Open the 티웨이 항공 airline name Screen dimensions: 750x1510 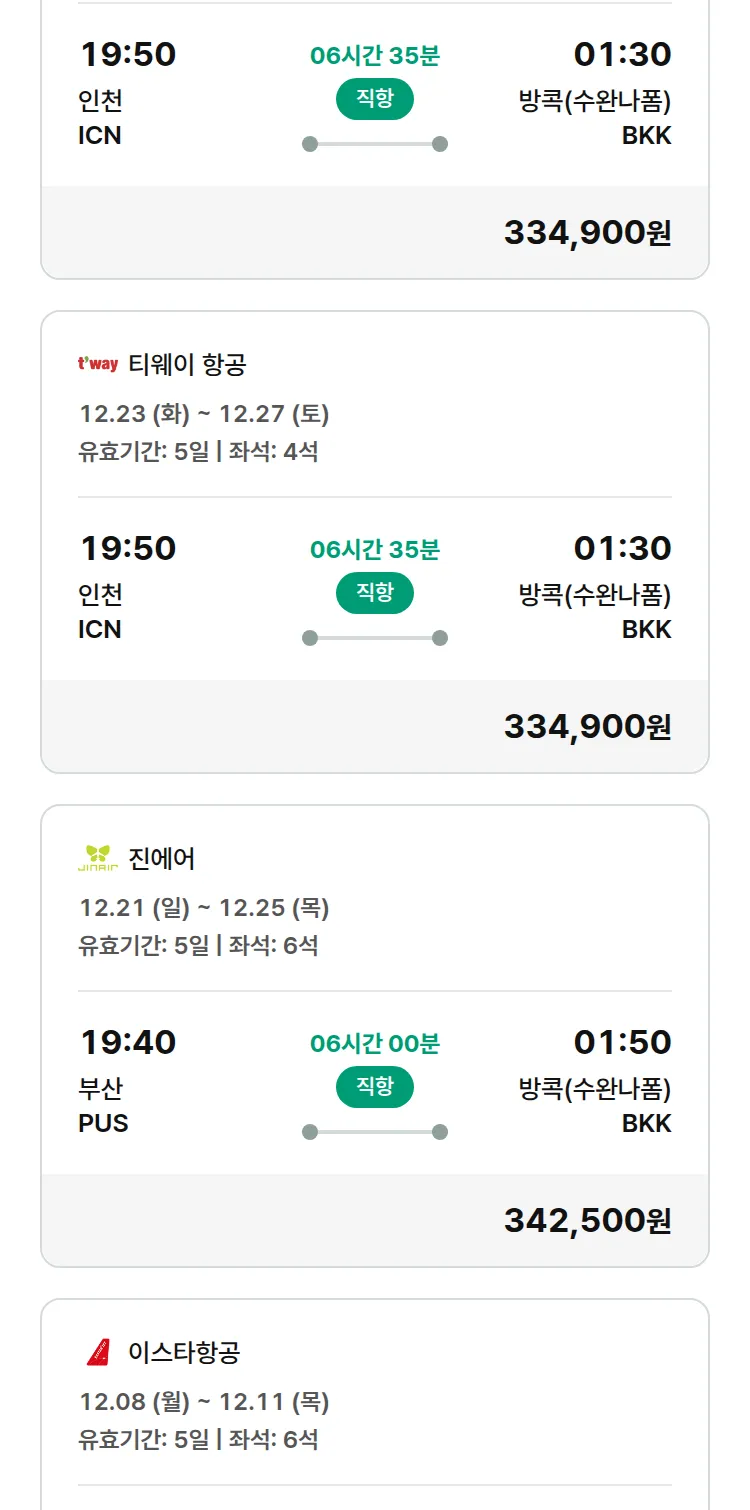tap(187, 364)
